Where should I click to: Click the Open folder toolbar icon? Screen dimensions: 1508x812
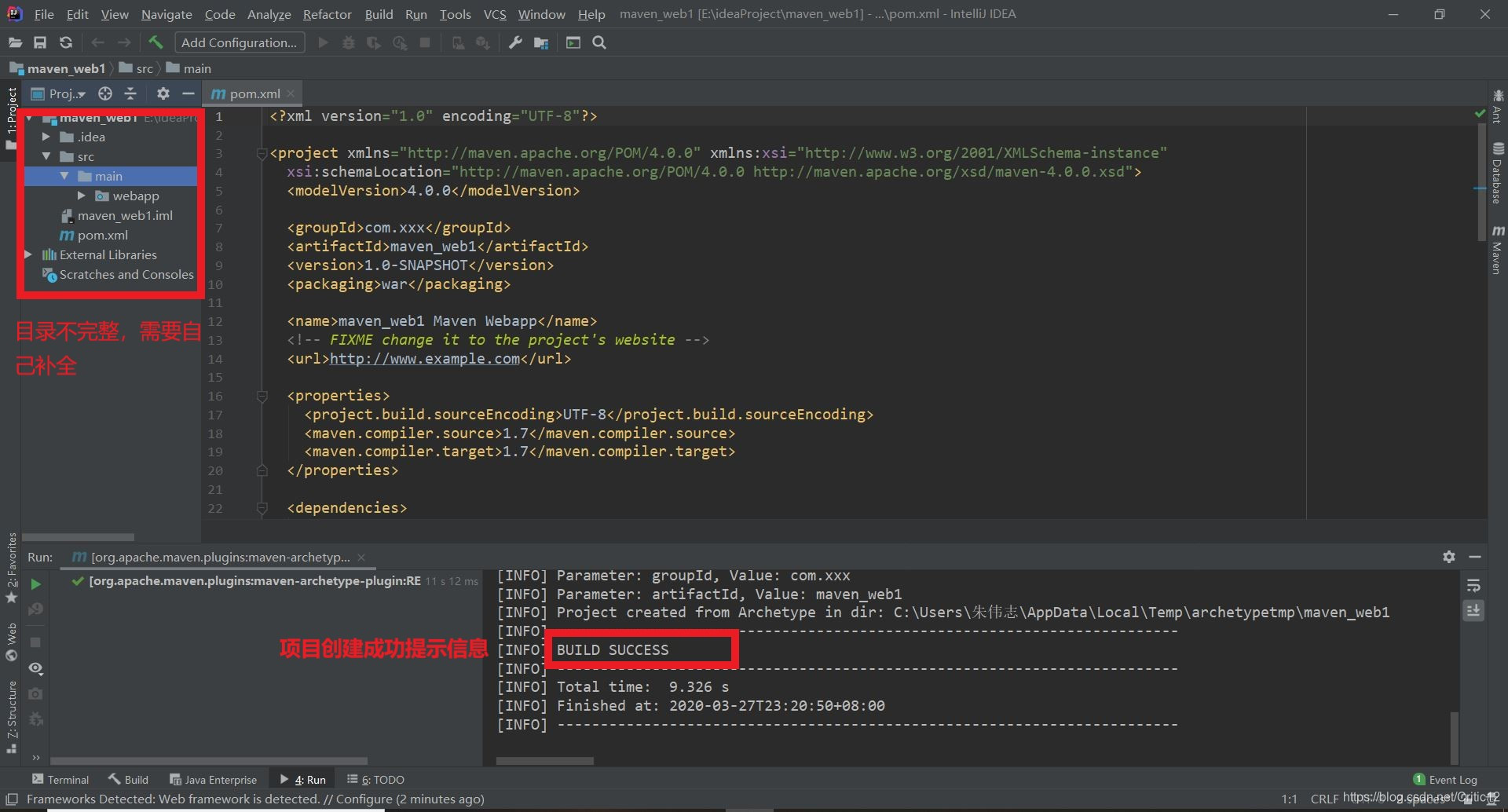tap(15, 42)
